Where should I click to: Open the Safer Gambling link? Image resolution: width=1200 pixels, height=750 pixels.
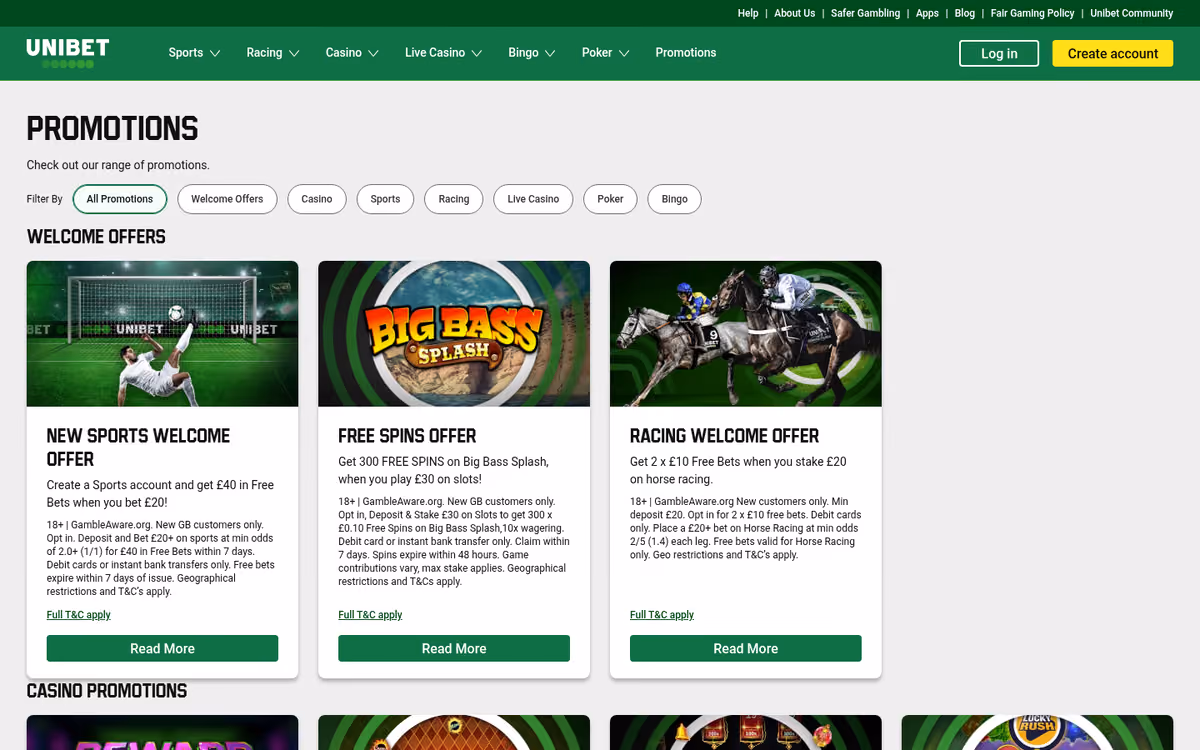tap(865, 13)
